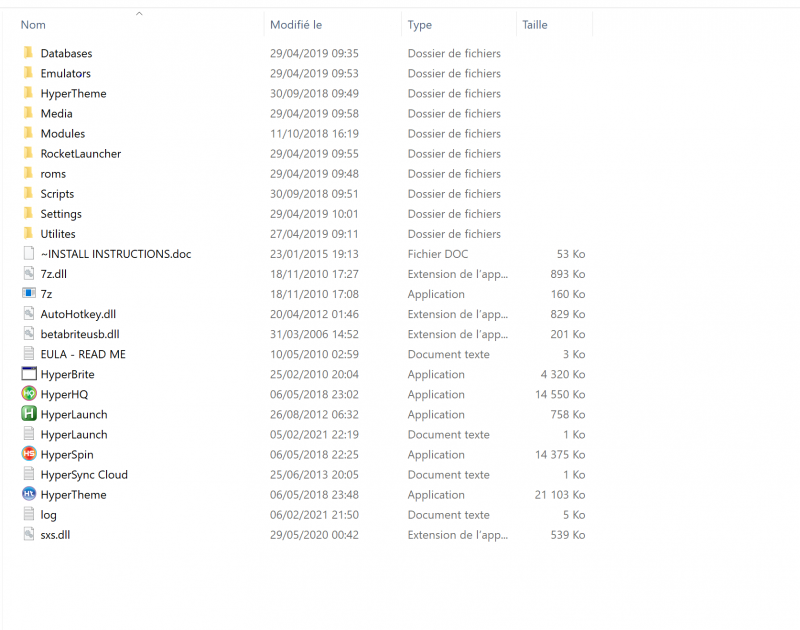This screenshot has height=630, width=800.
Task: Click the DLL icon beside AutoHotkey.dll
Action: tap(29, 314)
